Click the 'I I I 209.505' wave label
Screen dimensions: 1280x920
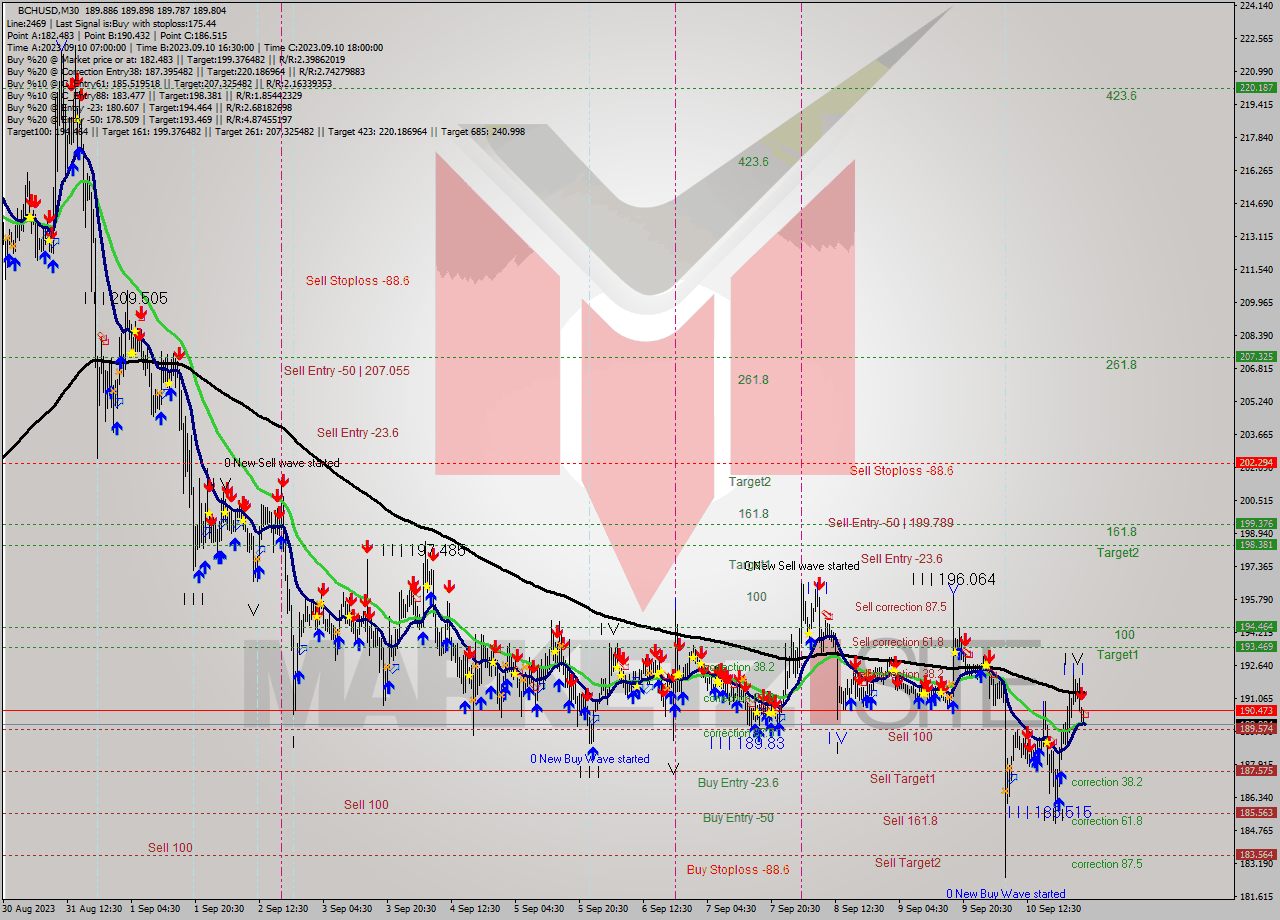coord(126,298)
